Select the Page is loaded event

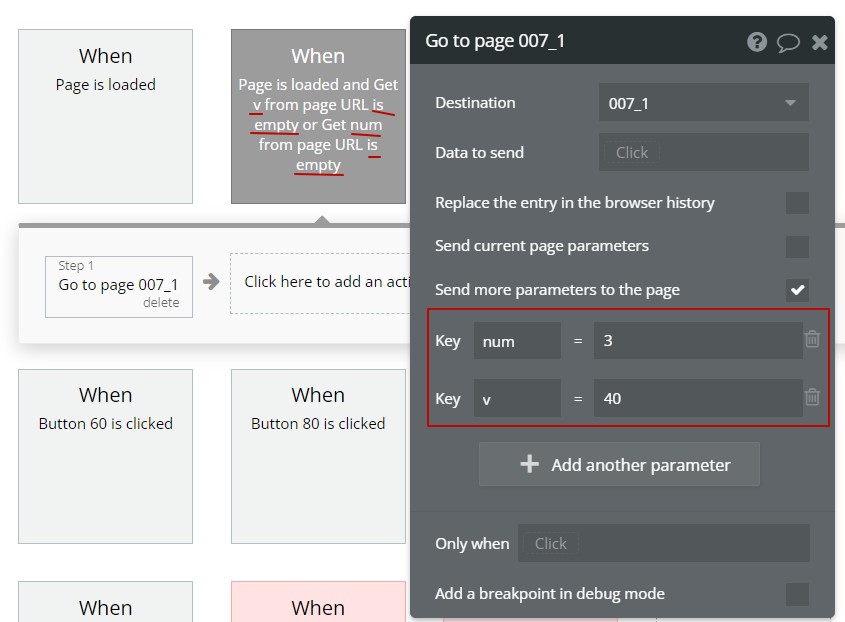[106, 116]
